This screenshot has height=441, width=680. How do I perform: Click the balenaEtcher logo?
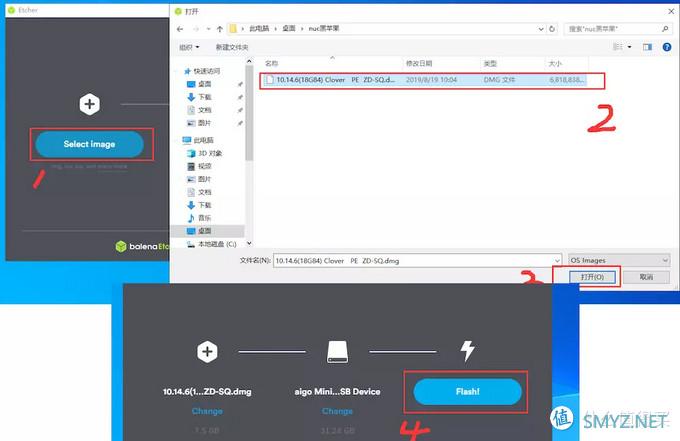tap(141, 246)
